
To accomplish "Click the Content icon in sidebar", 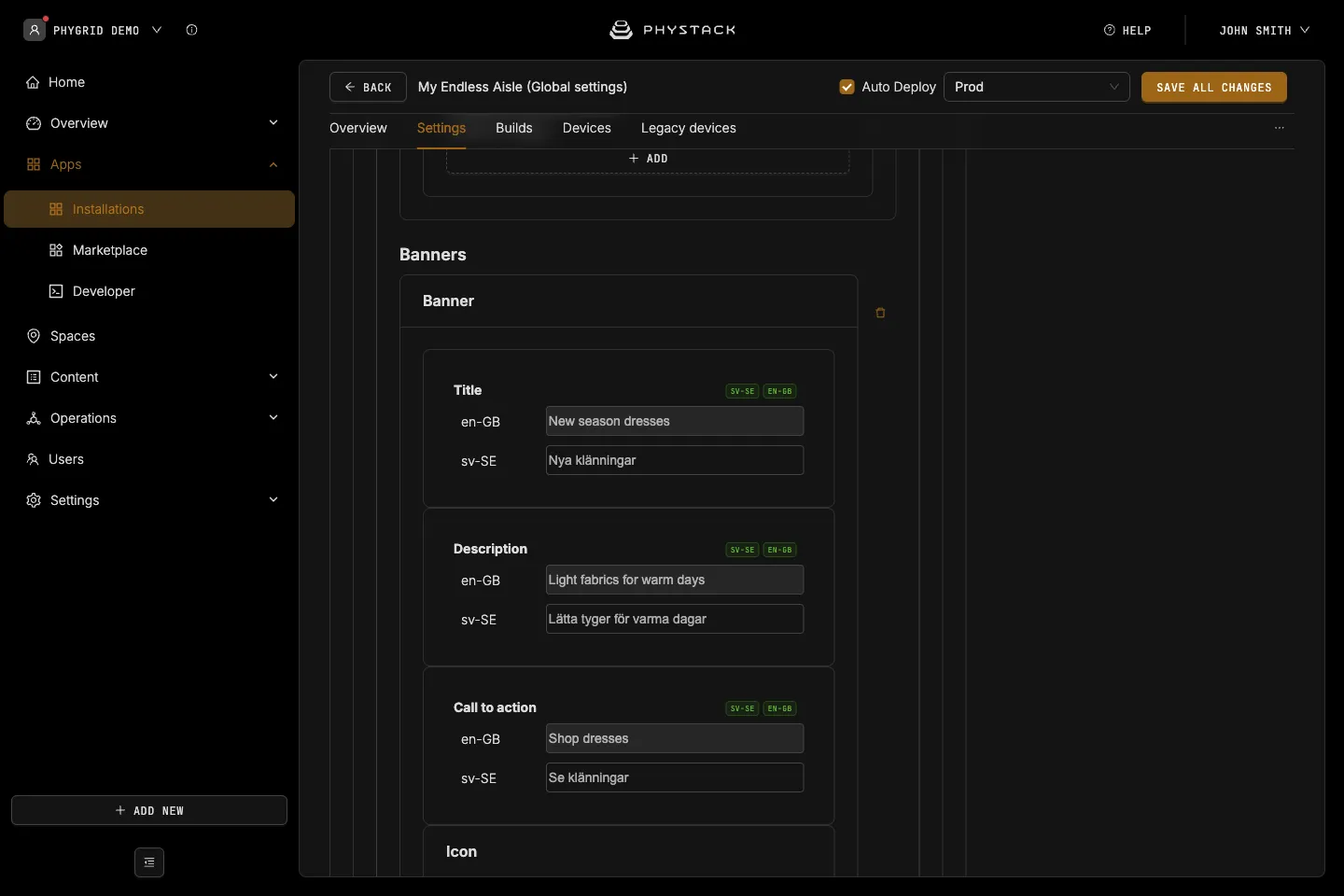I will pyautogui.click(x=34, y=377).
